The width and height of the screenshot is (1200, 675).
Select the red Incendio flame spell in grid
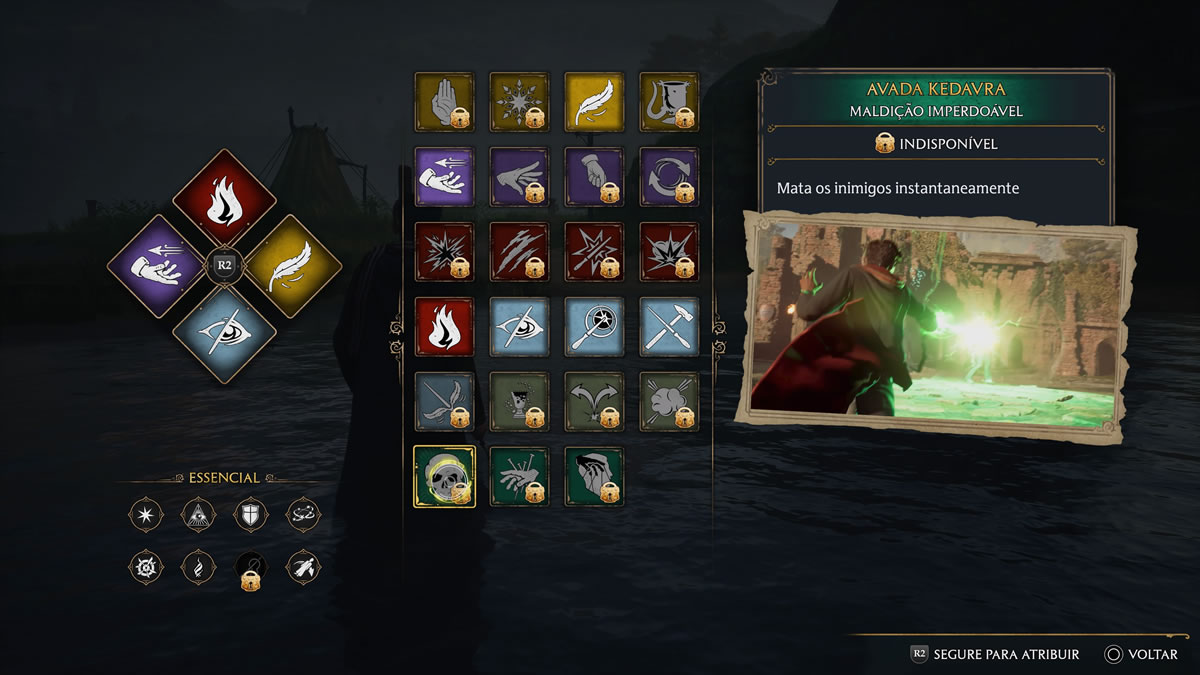point(444,327)
